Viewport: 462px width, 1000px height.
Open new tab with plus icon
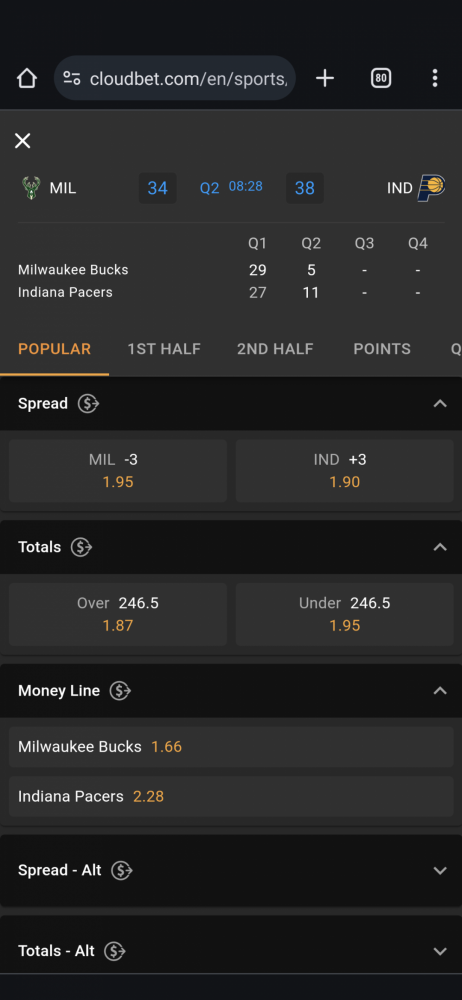tap(325, 78)
